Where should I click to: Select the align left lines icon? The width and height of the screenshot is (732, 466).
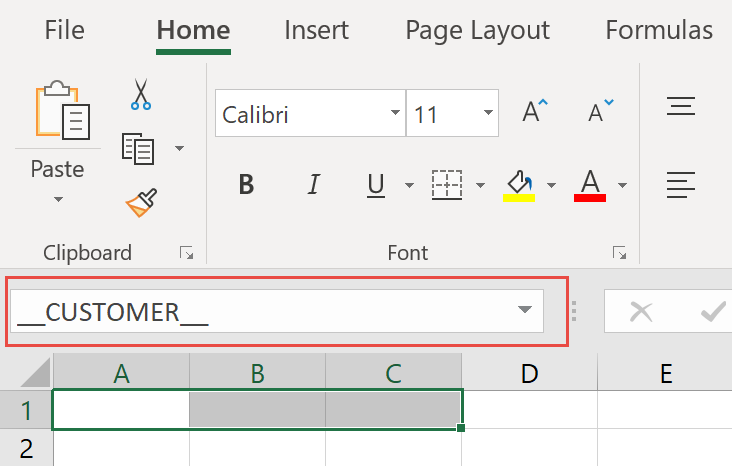[x=681, y=185]
